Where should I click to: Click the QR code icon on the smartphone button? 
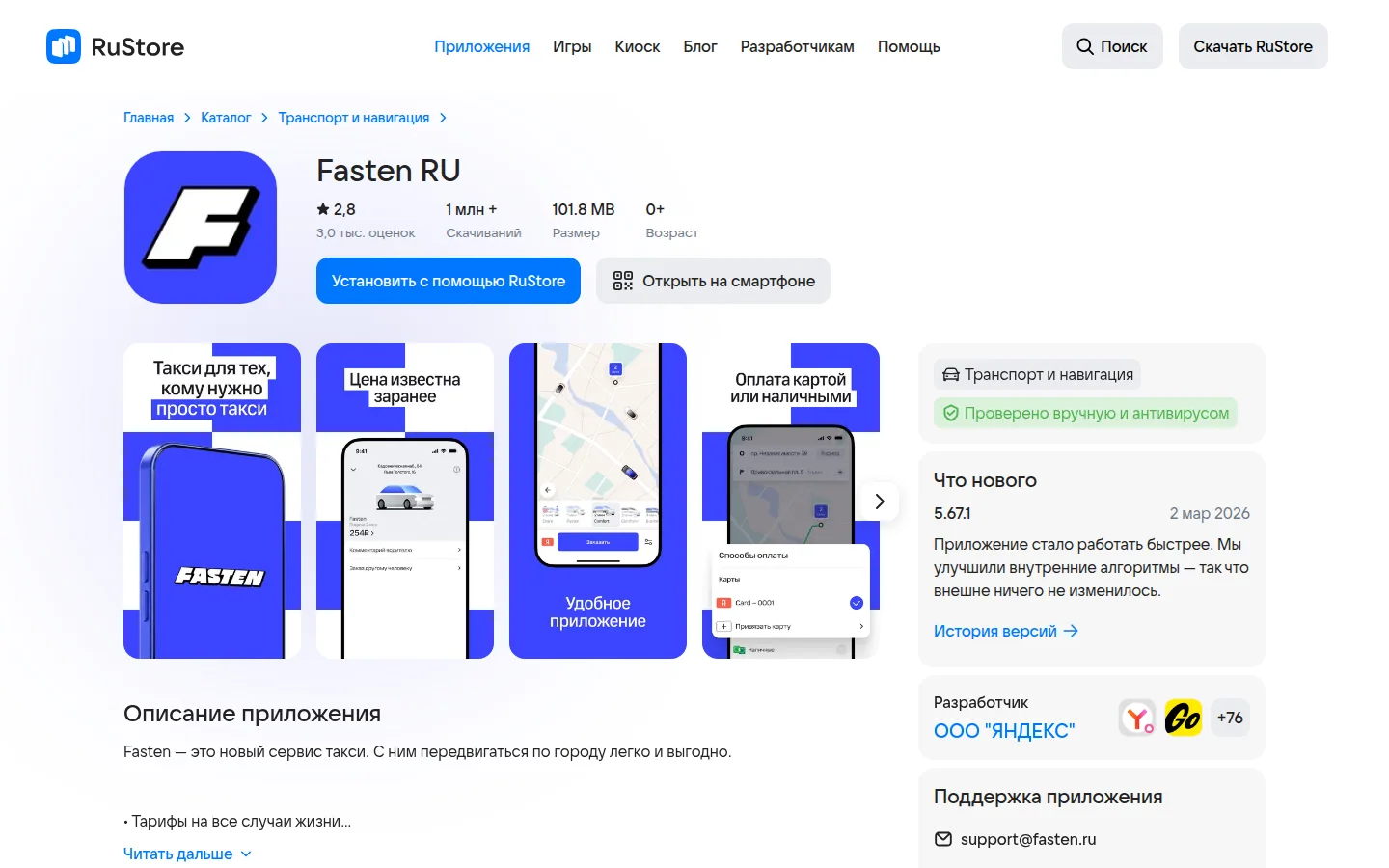(x=623, y=281)
